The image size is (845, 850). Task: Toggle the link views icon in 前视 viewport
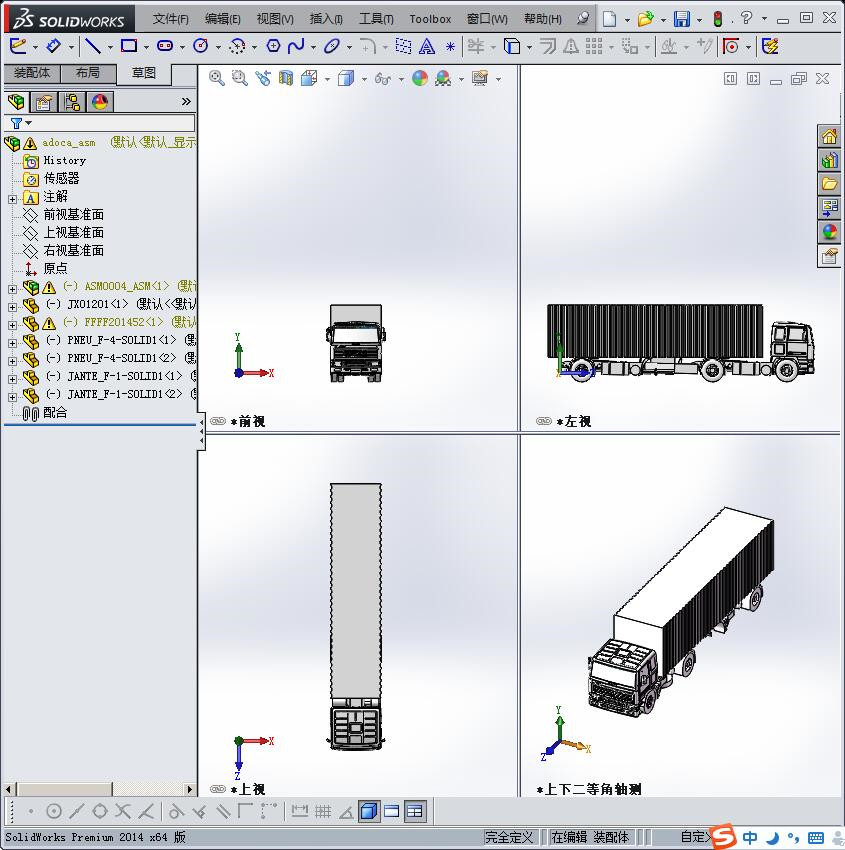[218, 421]
